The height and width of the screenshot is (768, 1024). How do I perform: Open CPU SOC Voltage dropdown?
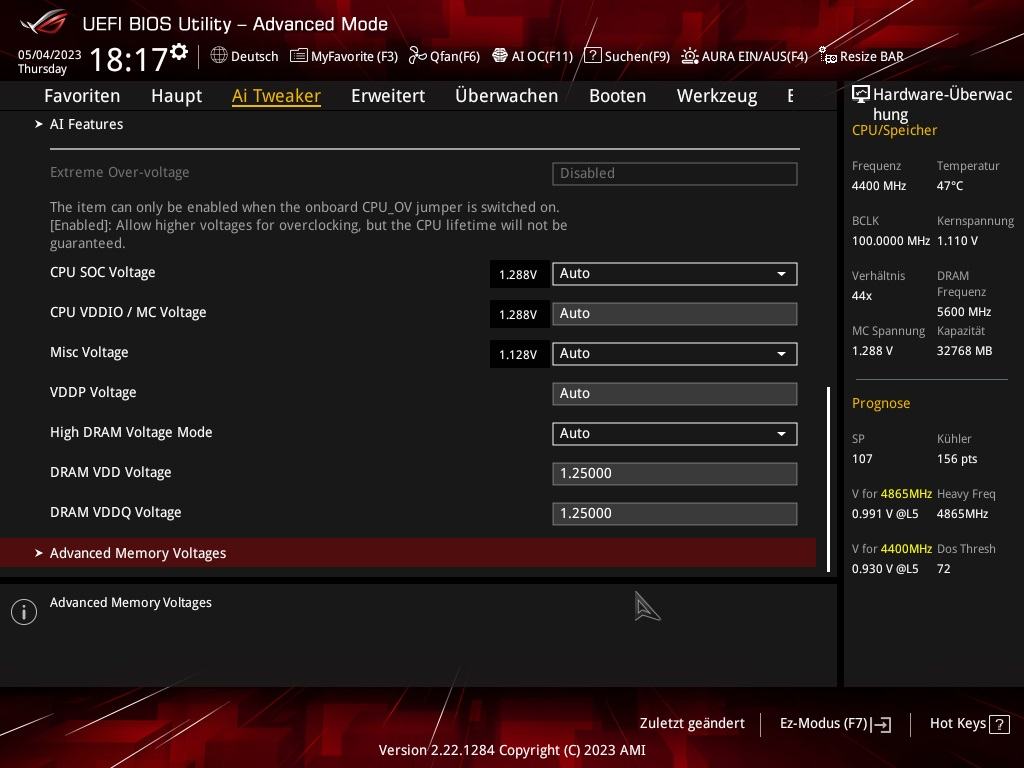[x=675, y=274]
